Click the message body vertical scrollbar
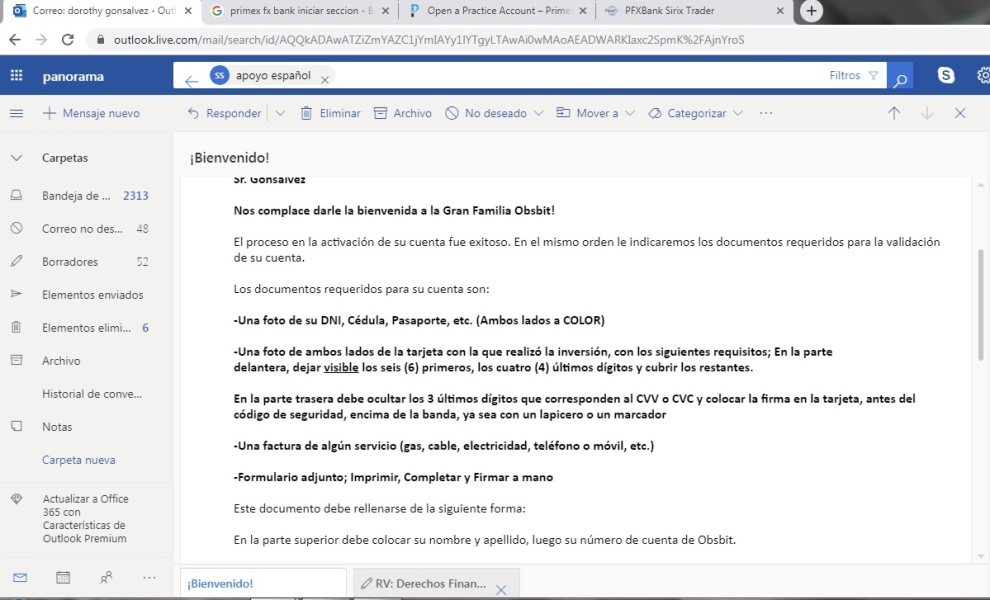The image size is (990, 600). click(x=981, y=305)
